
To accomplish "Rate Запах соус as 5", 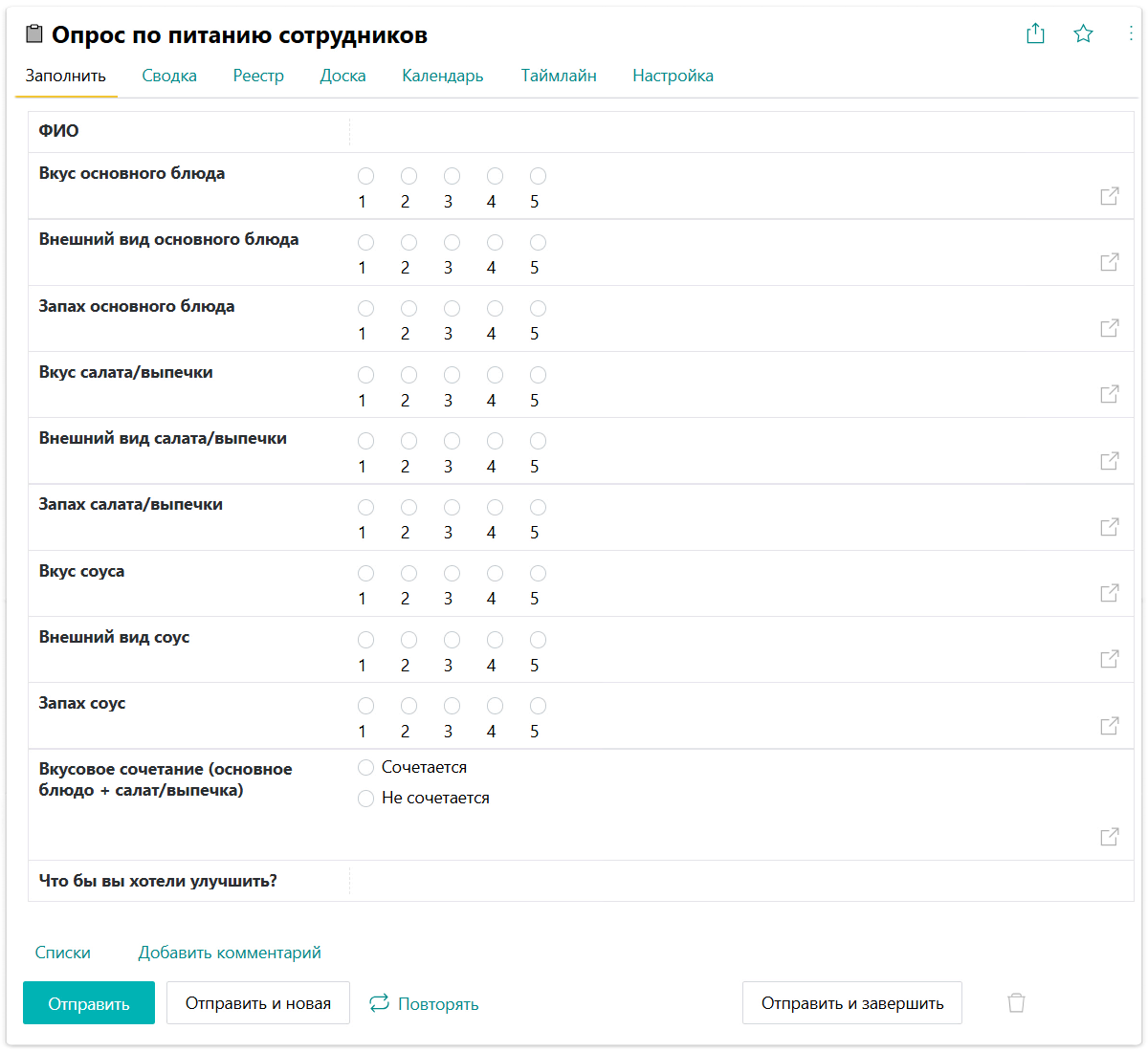I will pyautogui.click(x=538, y=706).
